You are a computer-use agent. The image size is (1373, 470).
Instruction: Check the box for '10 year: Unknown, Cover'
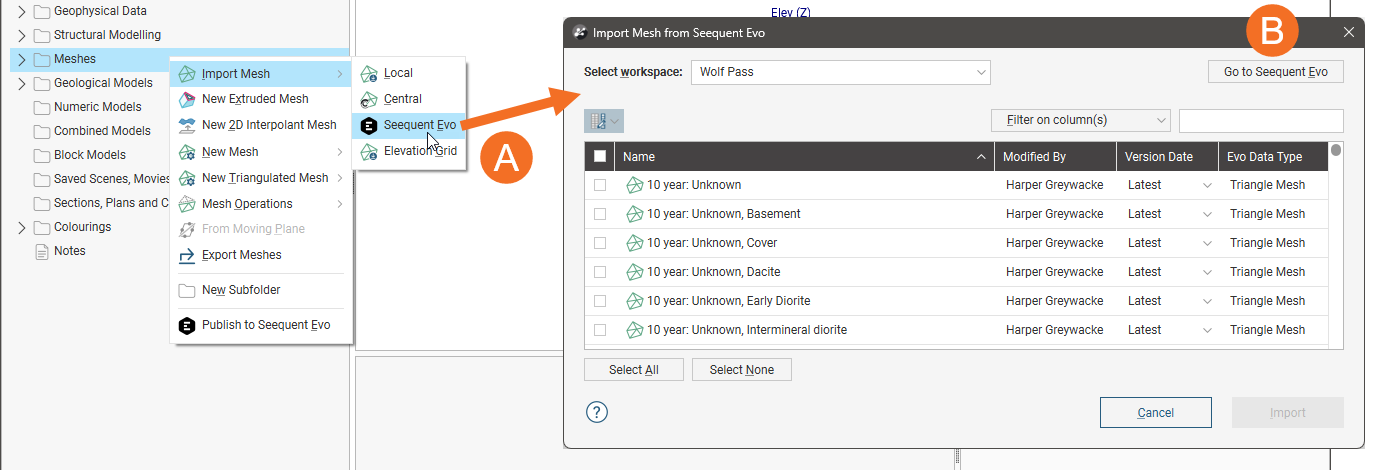[x=600, y=243]
